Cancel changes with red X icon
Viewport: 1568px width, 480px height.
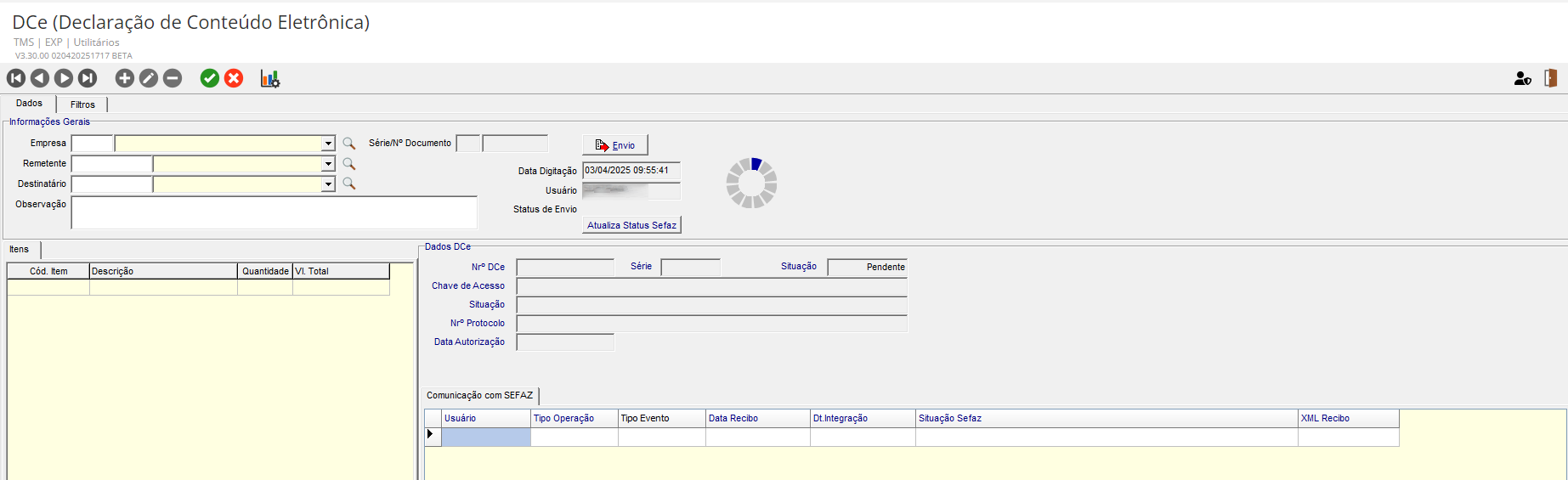(x=234, y=78)
